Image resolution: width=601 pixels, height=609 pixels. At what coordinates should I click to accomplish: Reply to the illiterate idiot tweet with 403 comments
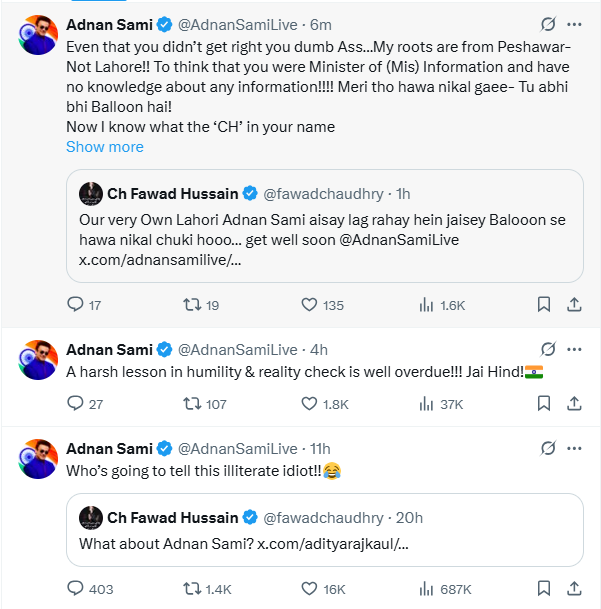75,588
